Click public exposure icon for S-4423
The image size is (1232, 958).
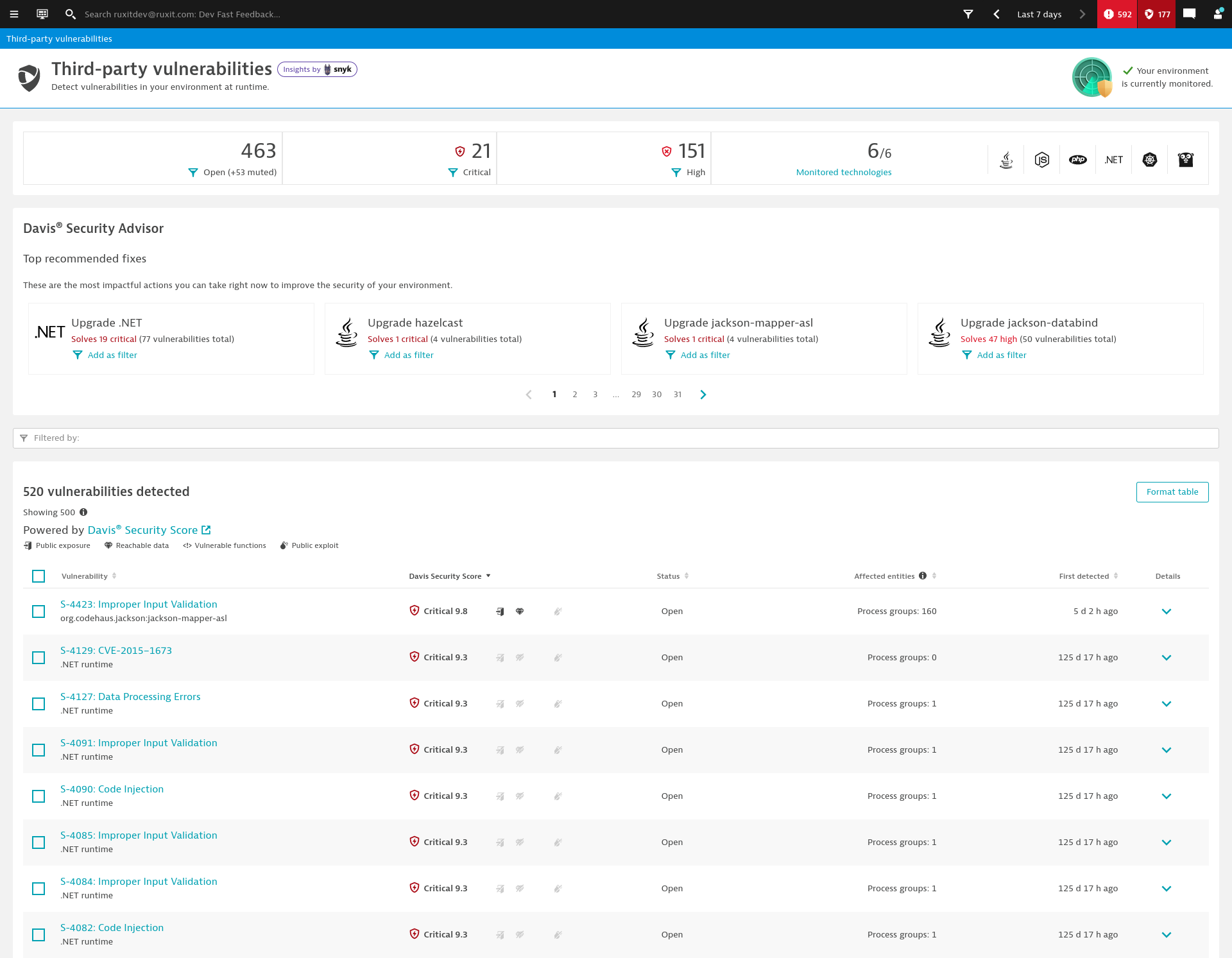click(x=500, y=612)
